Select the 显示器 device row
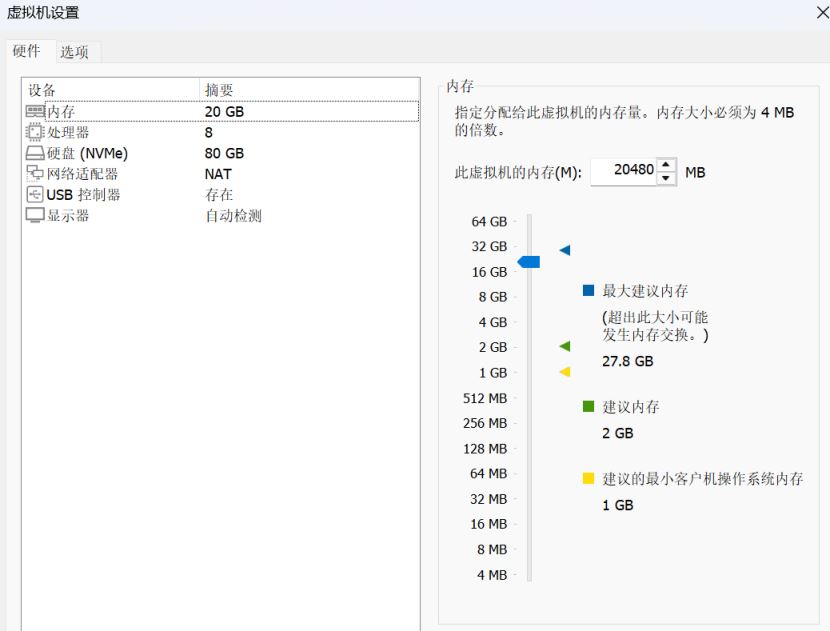 222,215
